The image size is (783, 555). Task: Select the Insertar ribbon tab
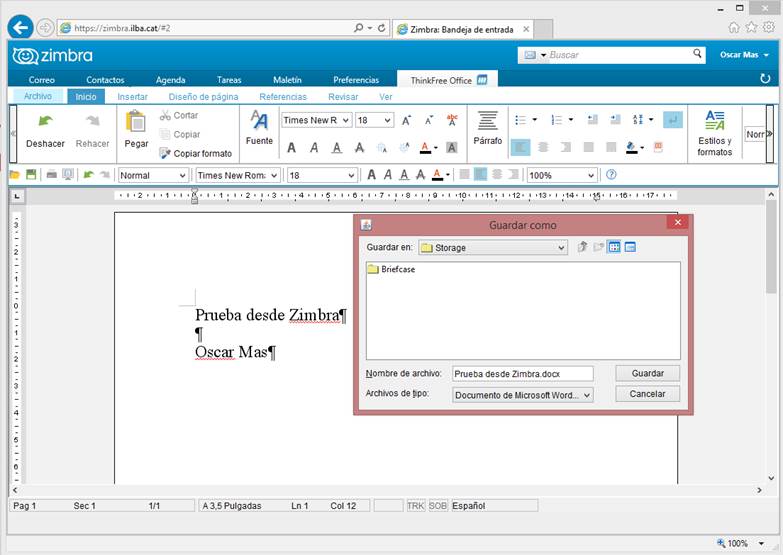[132, 96]
